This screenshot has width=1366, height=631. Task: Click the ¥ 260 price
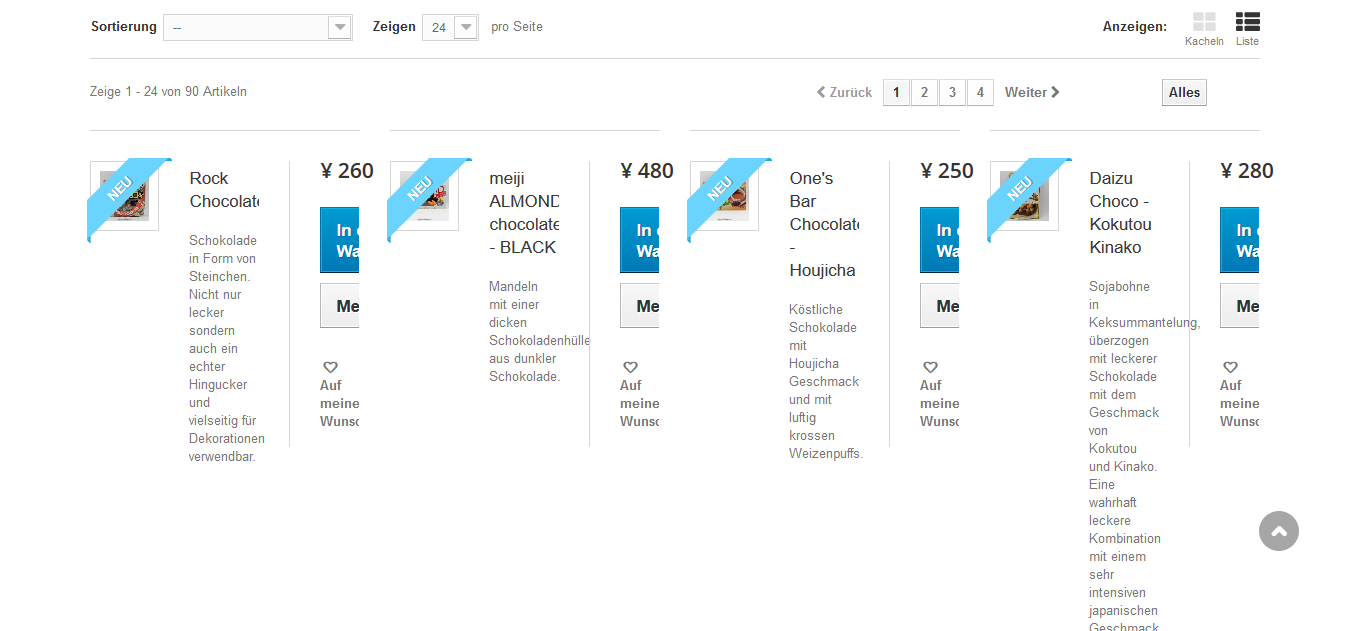[347, 171]
